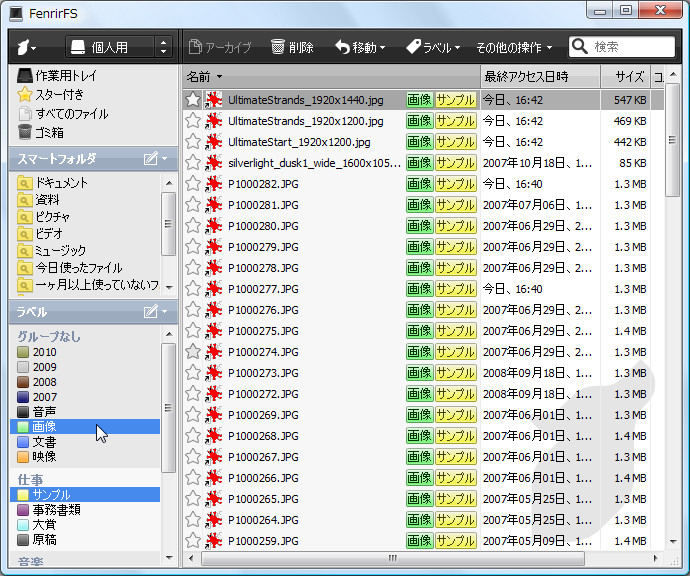Select the 2009 label swatch
690x576 pixels.
pos(23,367)
